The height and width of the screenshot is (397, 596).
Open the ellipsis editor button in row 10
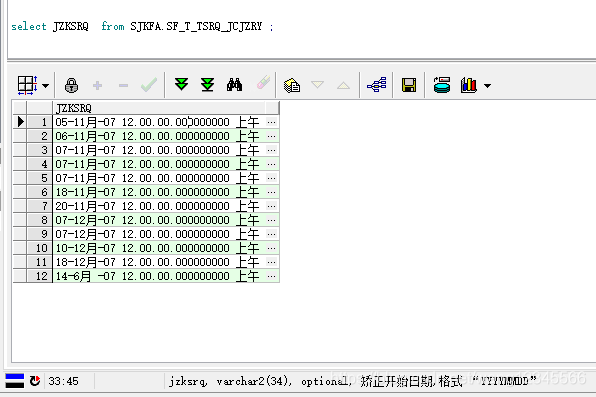tap(271, 248)
